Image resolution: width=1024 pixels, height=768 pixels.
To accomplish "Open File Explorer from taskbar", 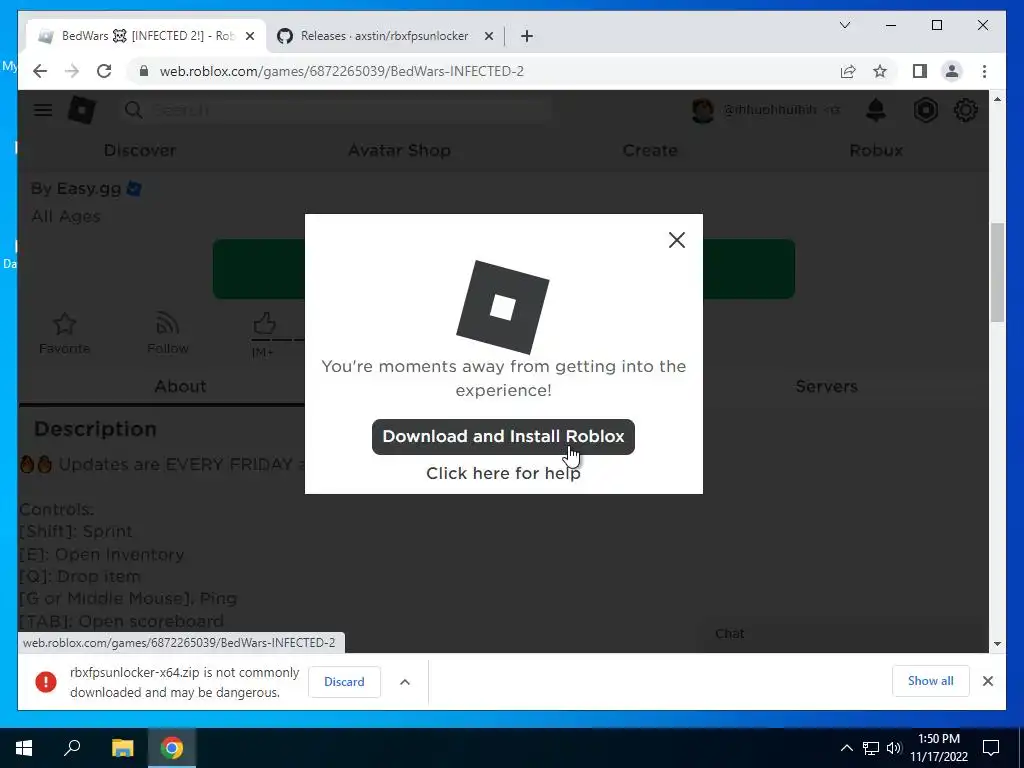I will (122, 748).
